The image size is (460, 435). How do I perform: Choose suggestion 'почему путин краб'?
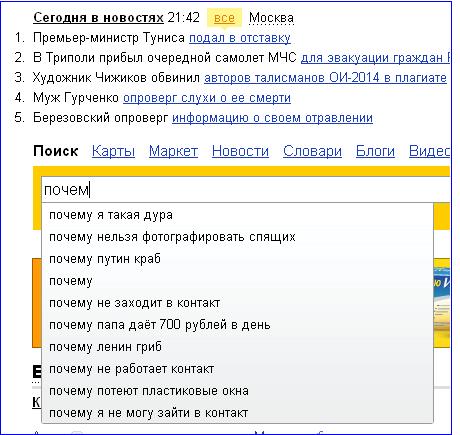point(237,259)
